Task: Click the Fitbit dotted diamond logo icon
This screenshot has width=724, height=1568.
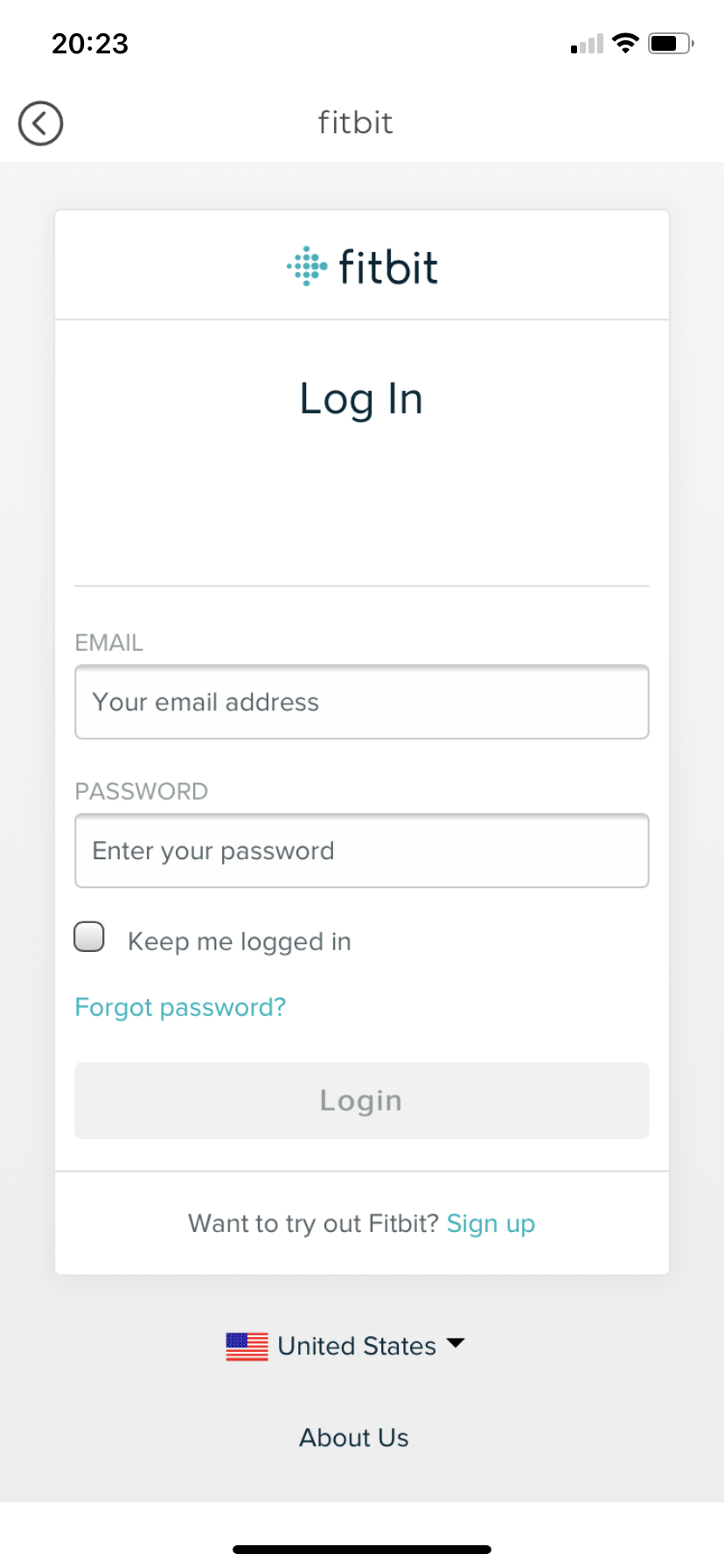Action: (307, 266)
